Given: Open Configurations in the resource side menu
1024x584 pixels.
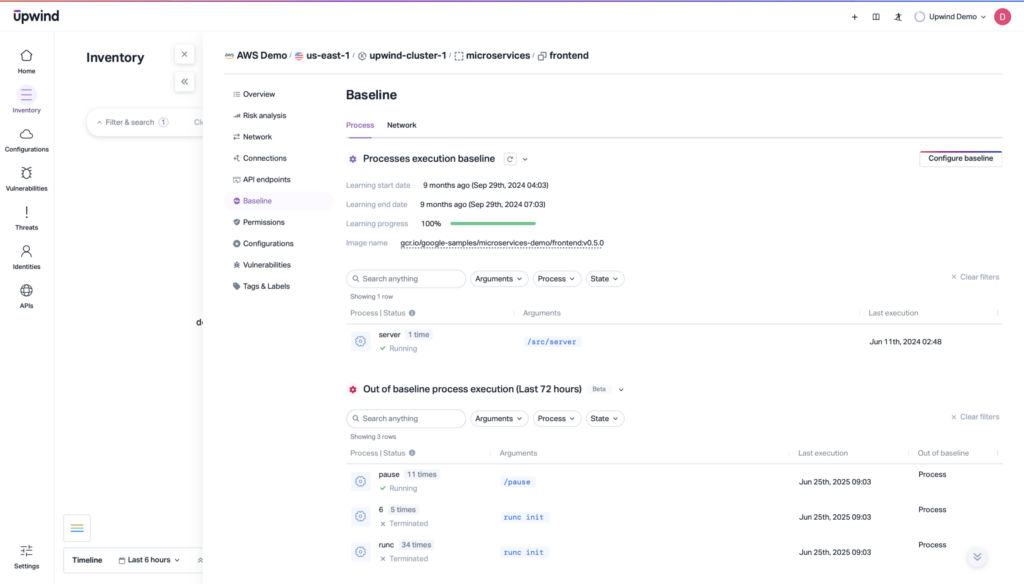Looking at the screenshot, I should (x=268, y=244).
